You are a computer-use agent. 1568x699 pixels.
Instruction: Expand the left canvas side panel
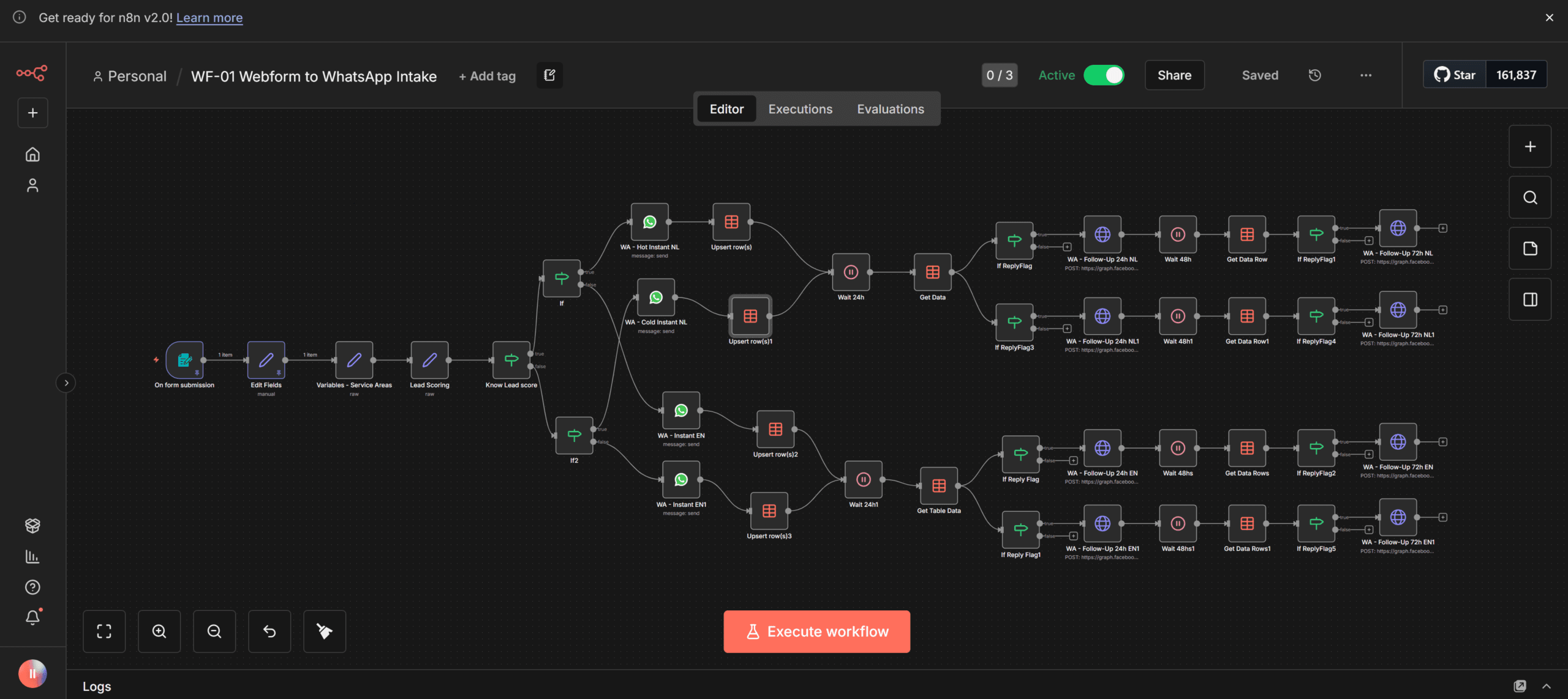(66, 383)
